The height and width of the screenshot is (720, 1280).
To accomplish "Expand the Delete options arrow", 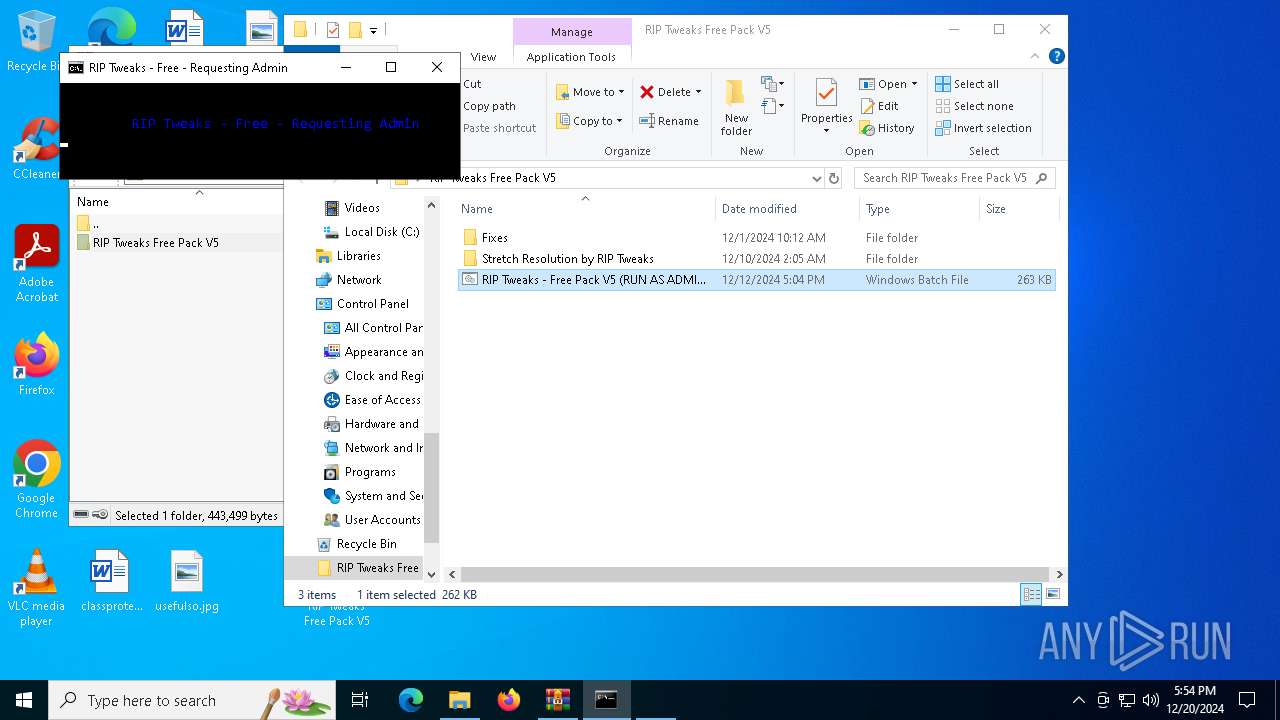I will [698, 92].
